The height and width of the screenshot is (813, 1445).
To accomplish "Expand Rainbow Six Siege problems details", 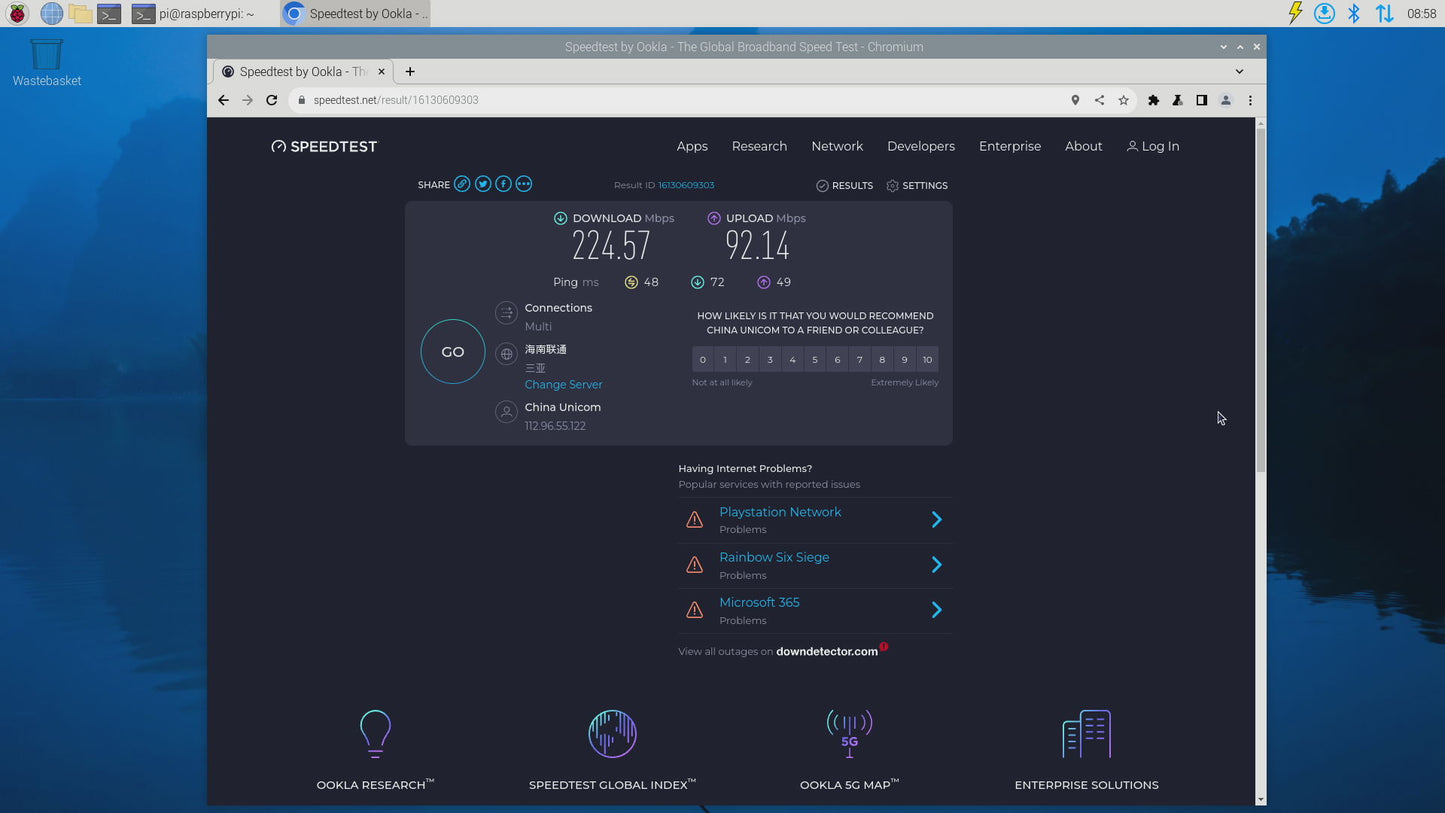I will (x=936, y=564).
